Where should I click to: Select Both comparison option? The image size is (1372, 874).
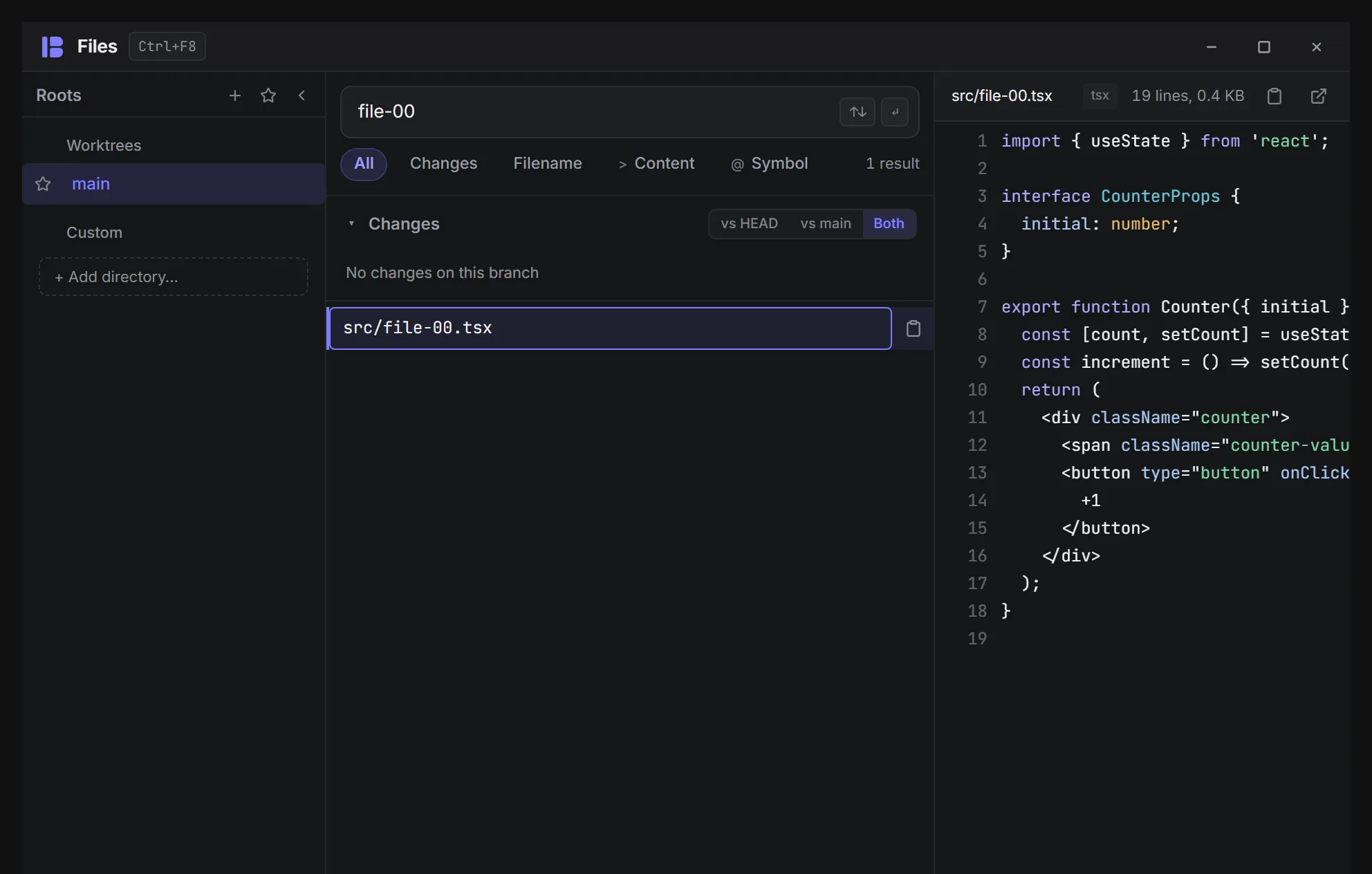[x=889, y=224]
